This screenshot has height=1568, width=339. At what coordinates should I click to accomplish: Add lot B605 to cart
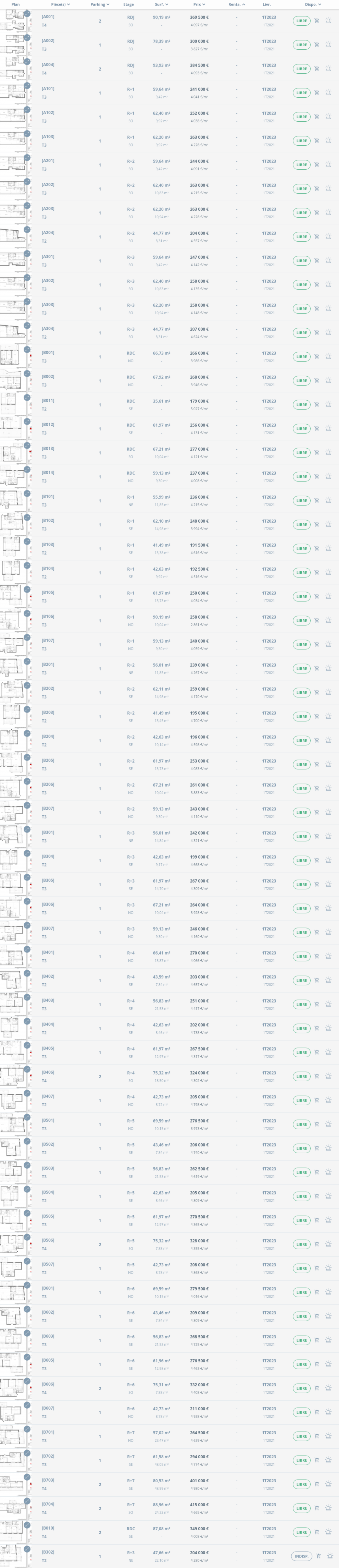click(x=316, y=1364)
